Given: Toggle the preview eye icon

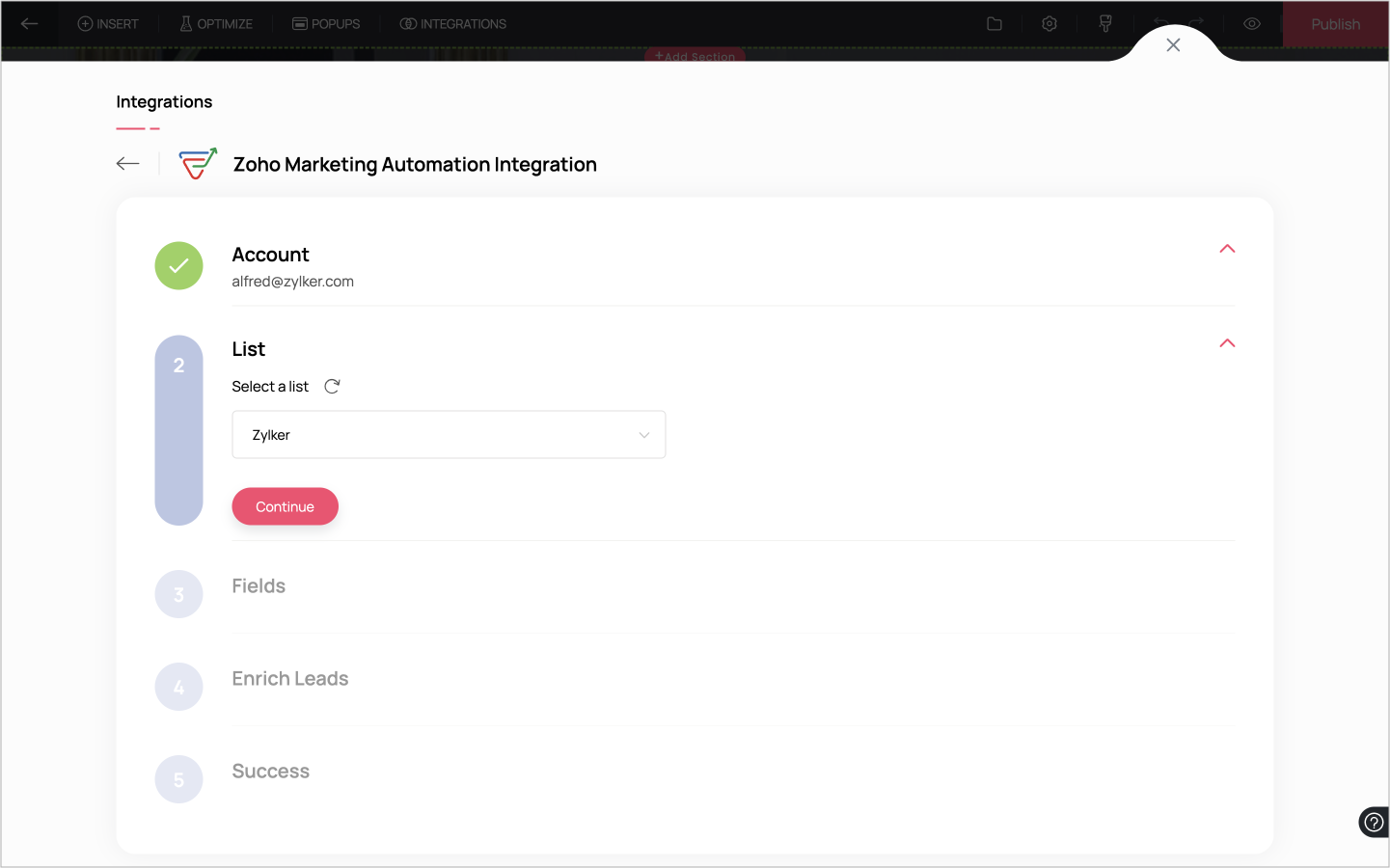Looking at the screenshot, I should 1252,24.
